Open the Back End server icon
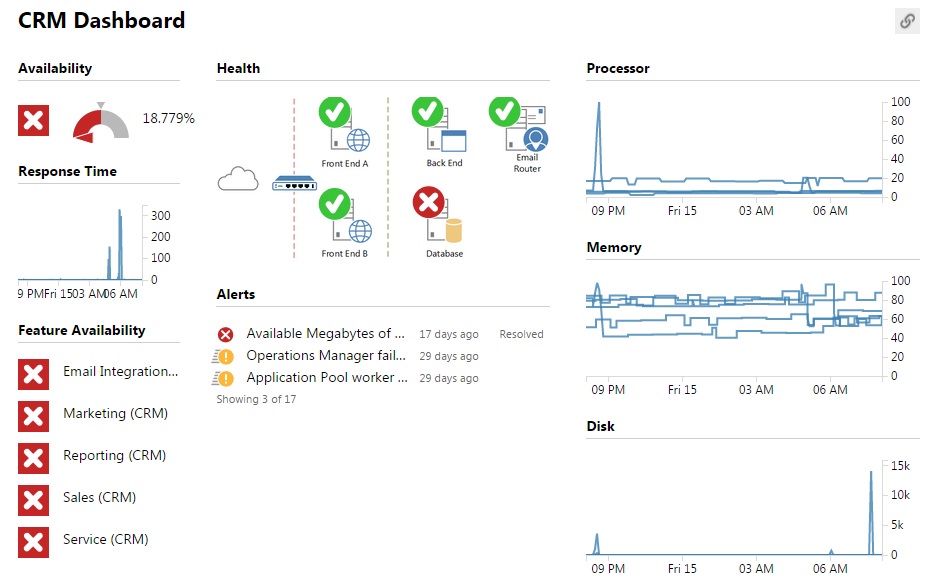947x579 pixels. point(439,124)
